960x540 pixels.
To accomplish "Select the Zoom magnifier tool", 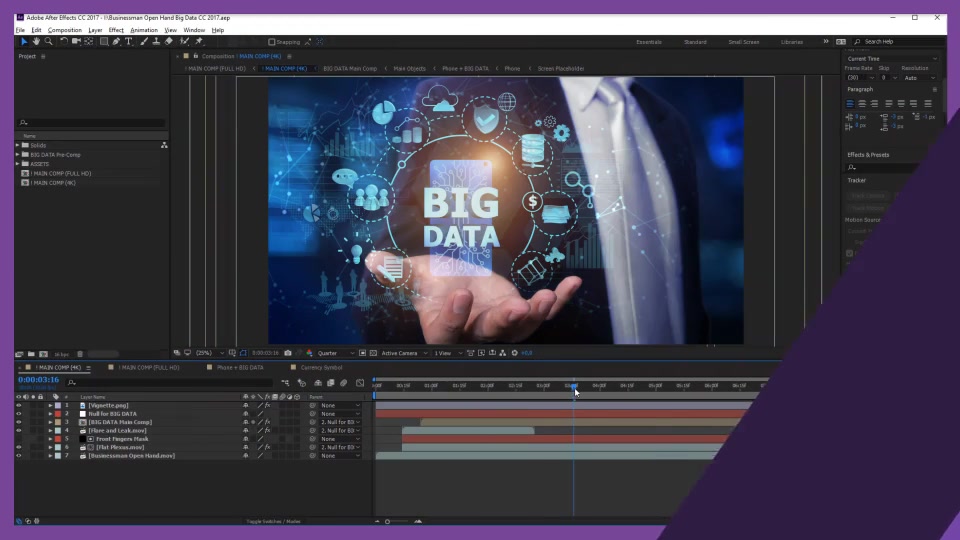I will (x=48, y=42).
